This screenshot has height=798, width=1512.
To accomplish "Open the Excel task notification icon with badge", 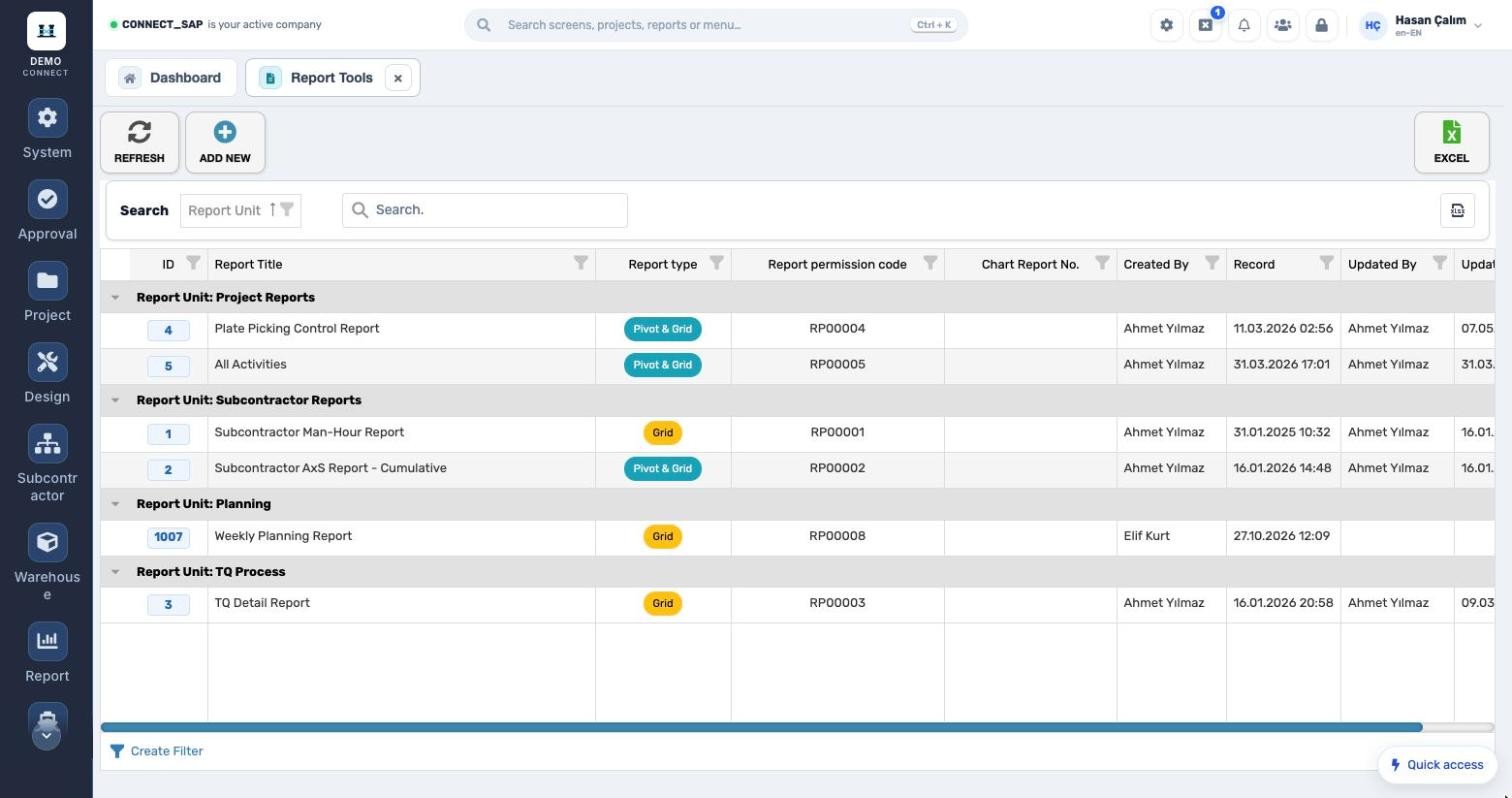I will (x=1205, y=25).
